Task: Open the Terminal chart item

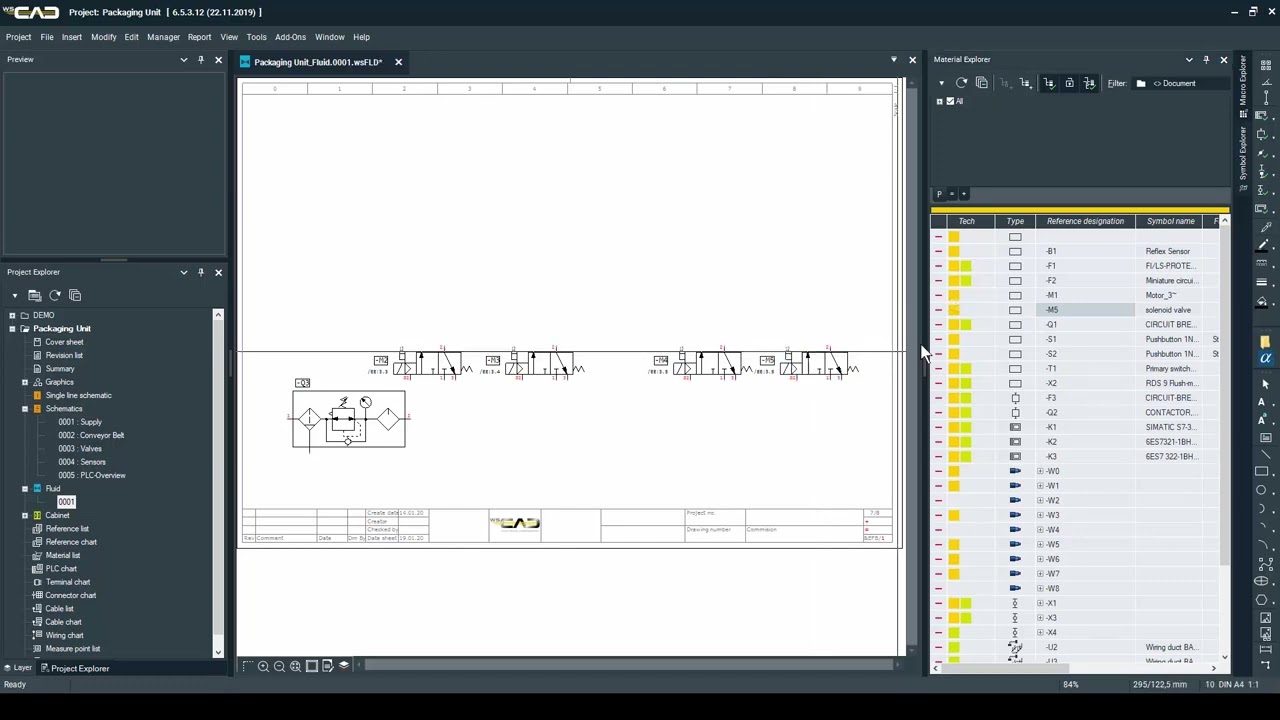Action: [68, 582]
